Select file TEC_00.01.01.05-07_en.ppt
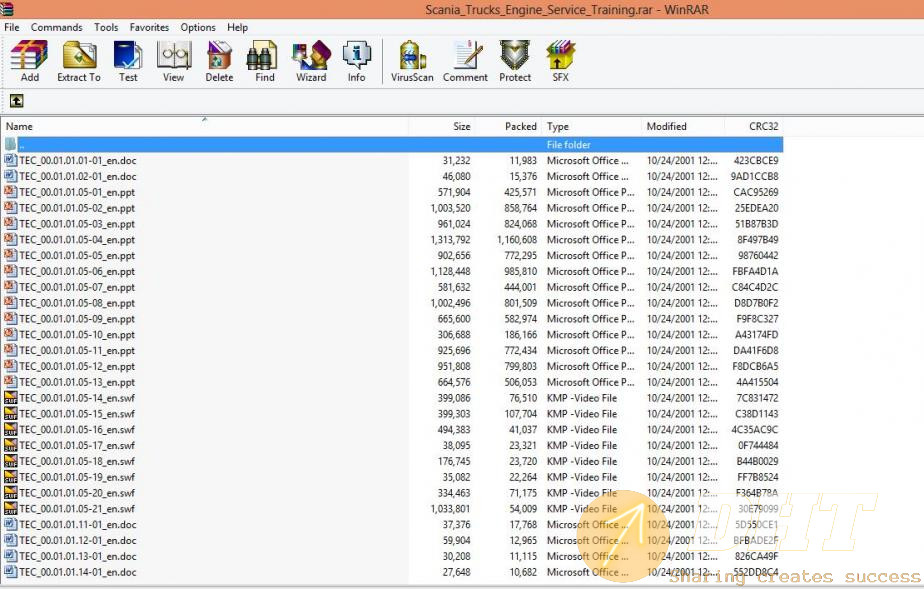Viewport: 924px width, 589px height. click(392, 287)
